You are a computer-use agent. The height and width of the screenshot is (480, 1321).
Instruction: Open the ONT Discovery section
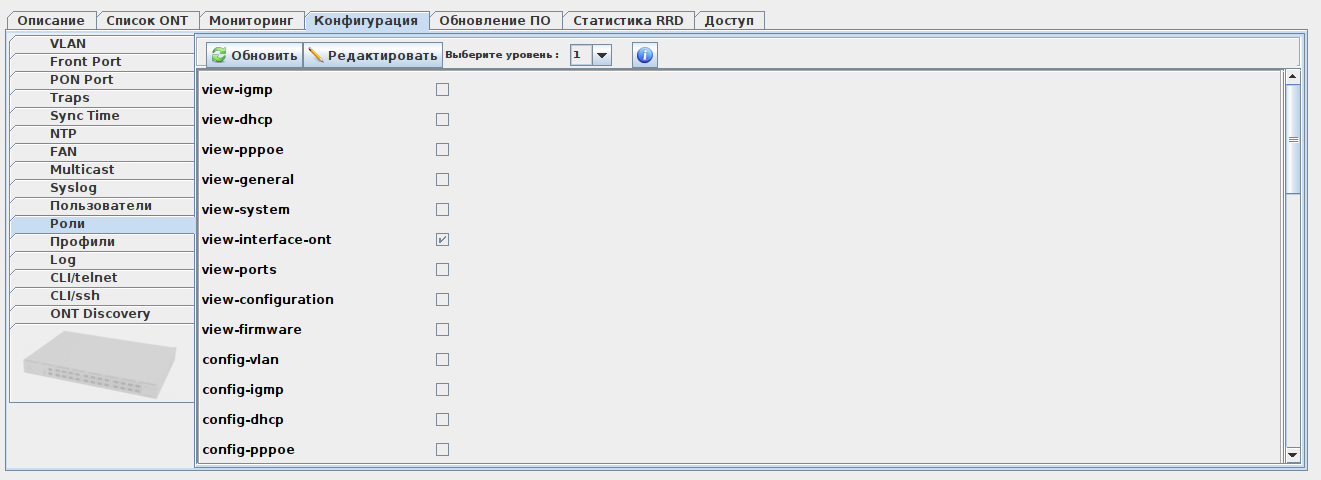[100, 314]
